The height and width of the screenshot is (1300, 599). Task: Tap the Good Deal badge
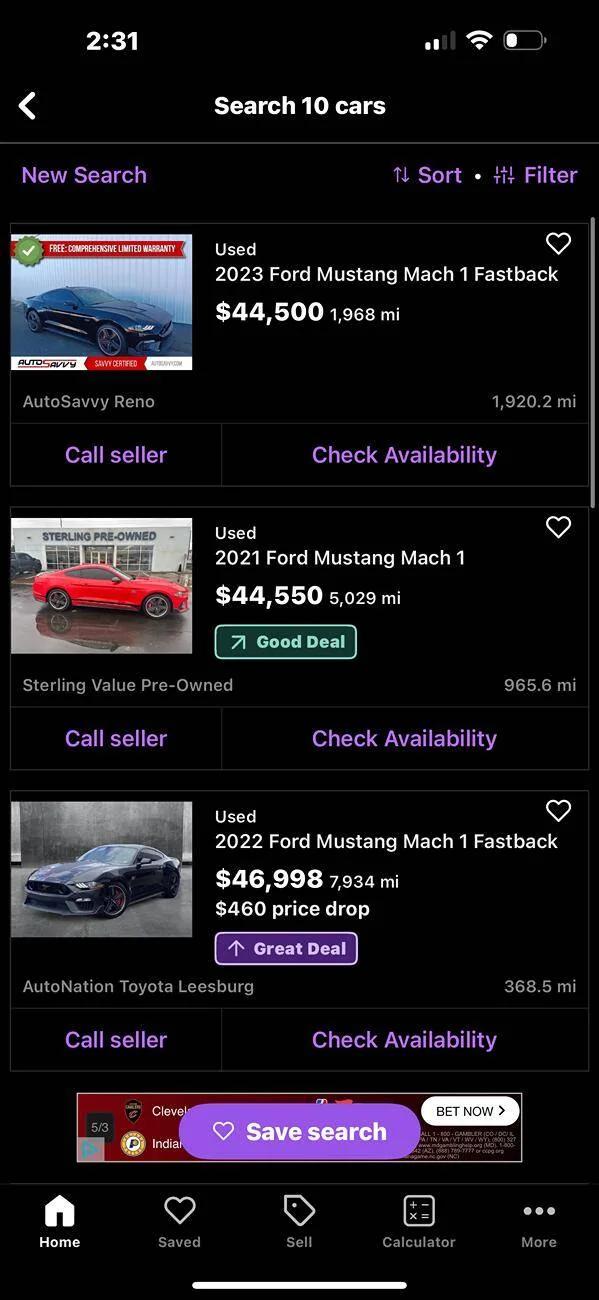pyautogui.click(x=286, y=642)
